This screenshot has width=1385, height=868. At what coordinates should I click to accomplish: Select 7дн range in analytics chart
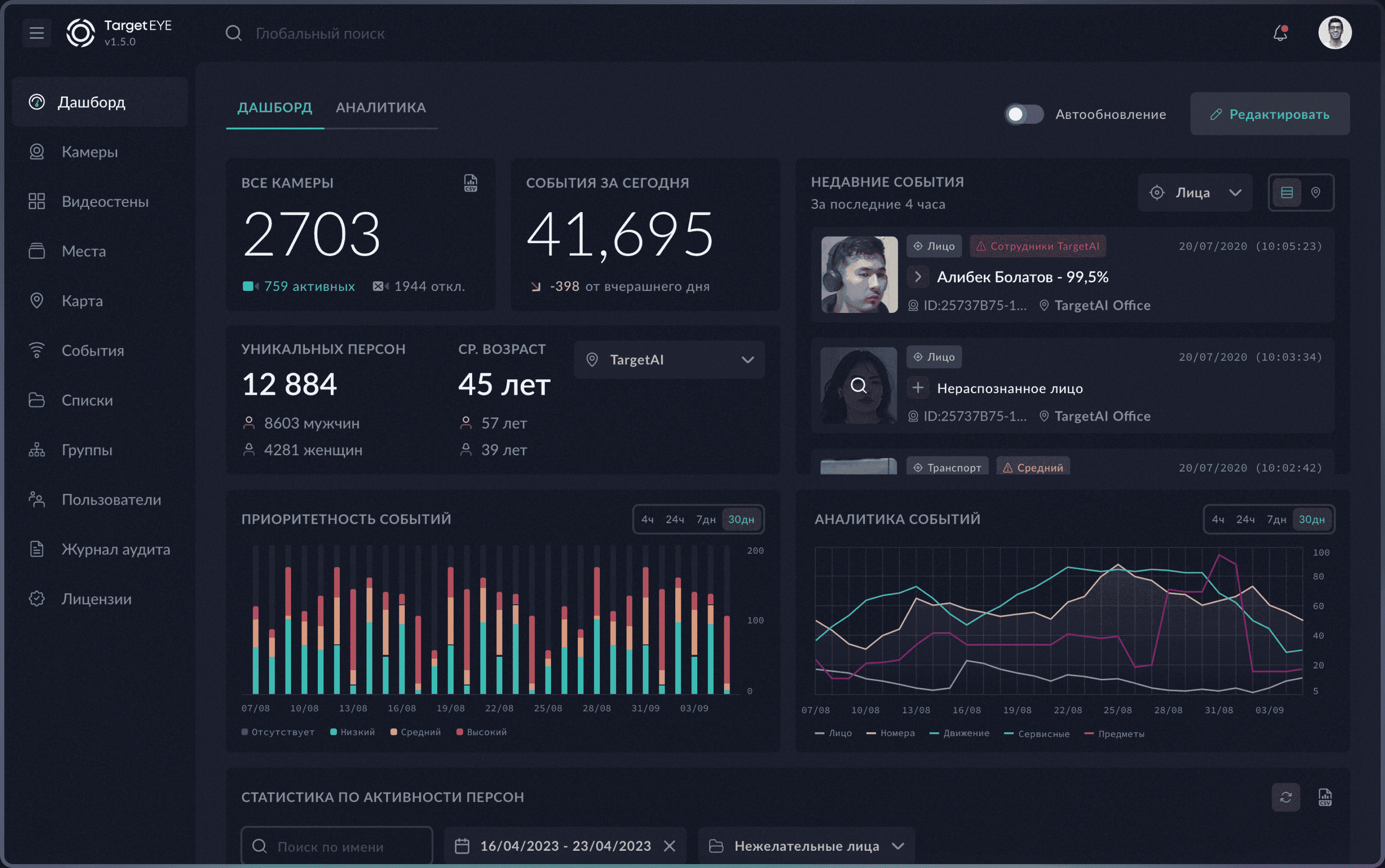tap(1276, 519)
